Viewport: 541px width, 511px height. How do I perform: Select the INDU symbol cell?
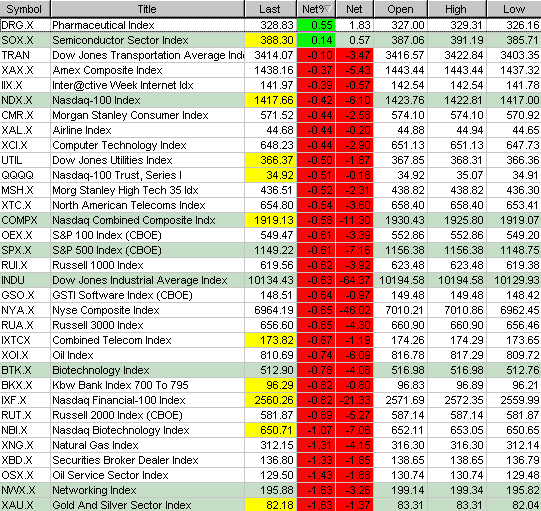[x=25, y=280]
